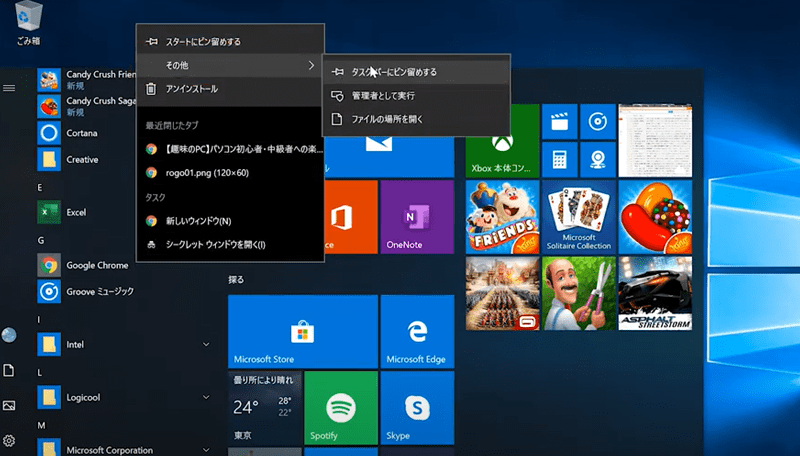800x456 pixels.
Task: Open the Movies & TV clapperboard tile
Action: pos(560,122)
